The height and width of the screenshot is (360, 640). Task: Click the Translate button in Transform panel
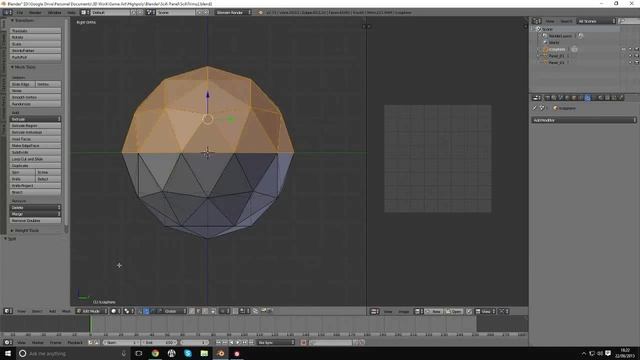point(36,31)
